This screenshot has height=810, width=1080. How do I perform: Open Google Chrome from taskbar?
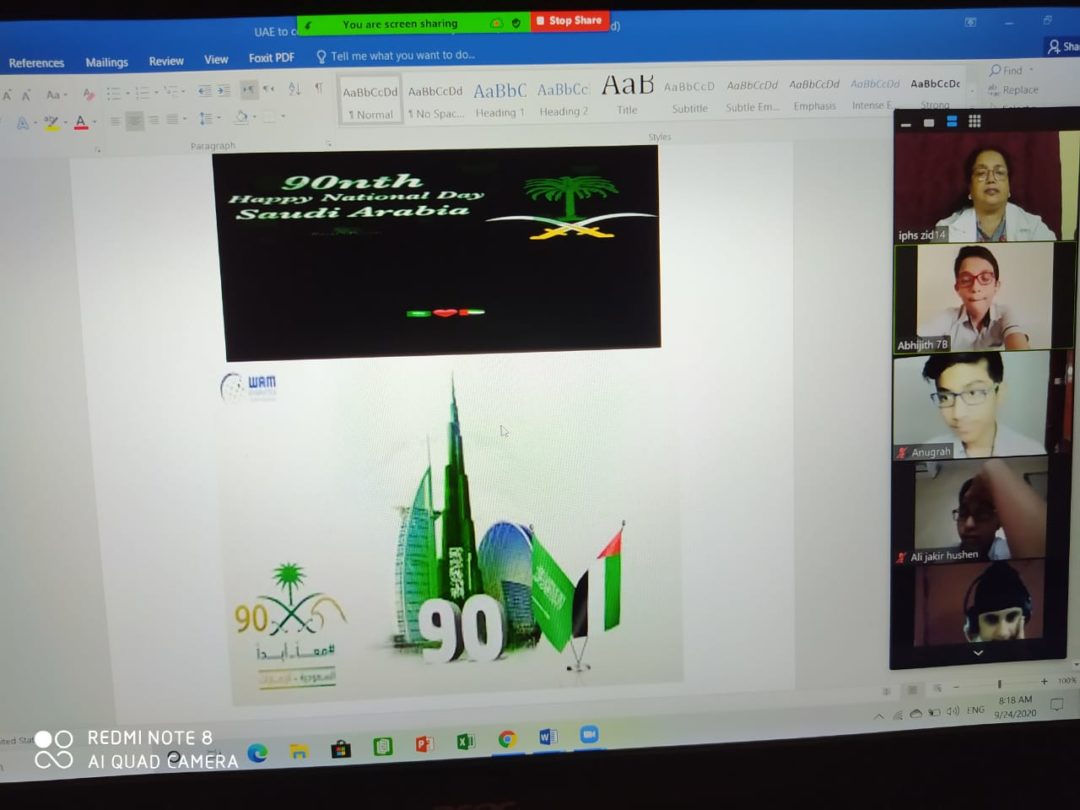pos(507,740)
